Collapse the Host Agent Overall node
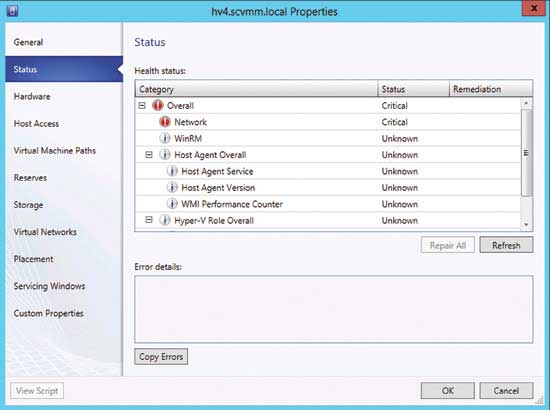The height and width of the screenshot is (410, 550). pyautogui.click(x=149, y=155)
